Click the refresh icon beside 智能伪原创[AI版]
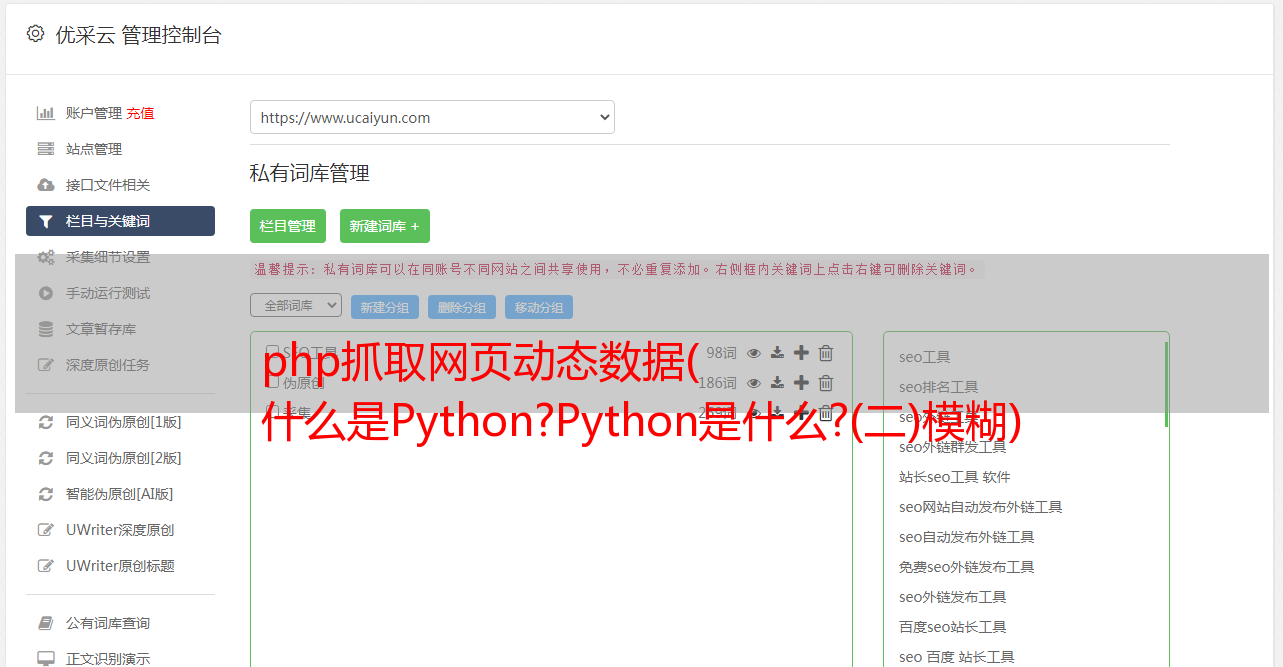The image size is (1283, 667). pos(46,494)
